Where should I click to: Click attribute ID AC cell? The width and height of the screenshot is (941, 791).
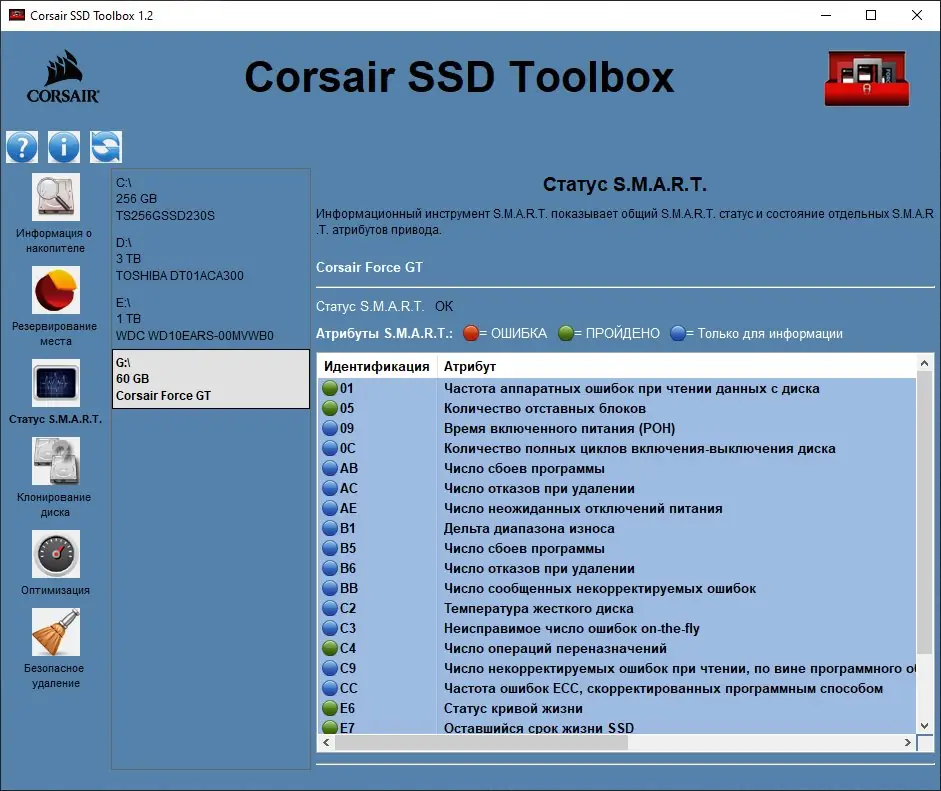[x=377, y=488]
